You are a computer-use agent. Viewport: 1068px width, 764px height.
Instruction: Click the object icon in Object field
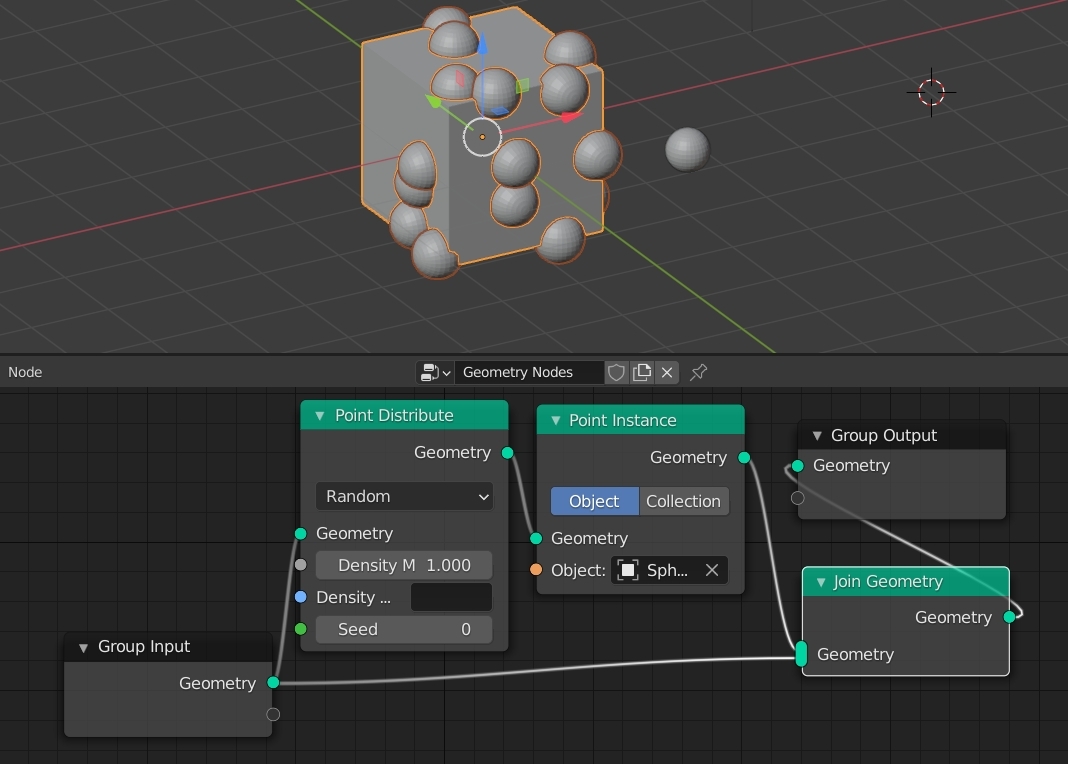coord(628,570)
